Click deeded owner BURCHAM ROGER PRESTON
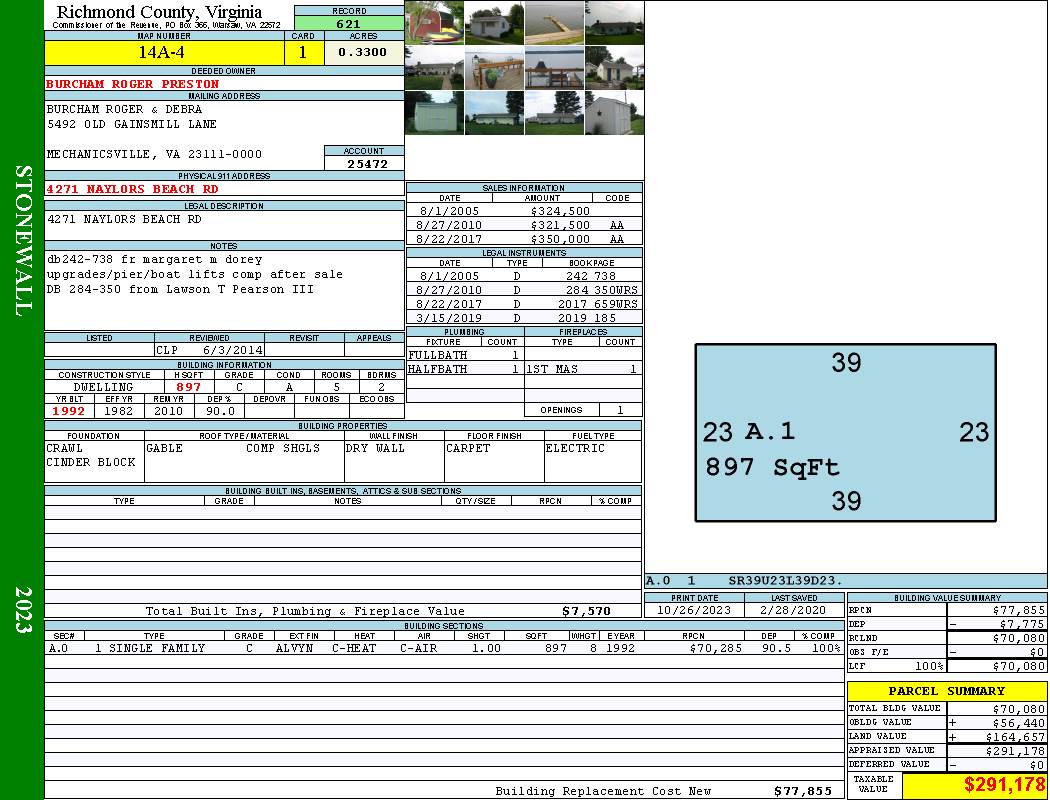The height and width of the screenshot is (800, 1050). [x=133, y=84]
